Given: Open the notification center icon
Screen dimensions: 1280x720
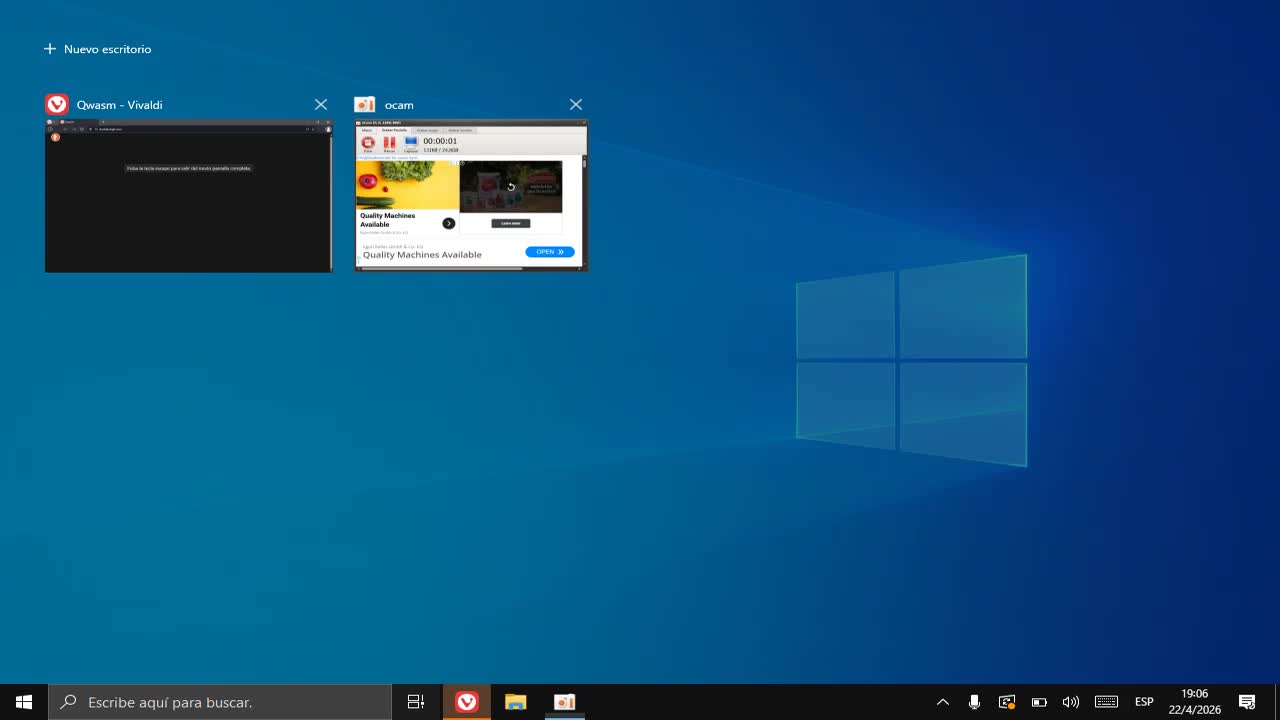Looking at the screenshot, I should 1247,702.
